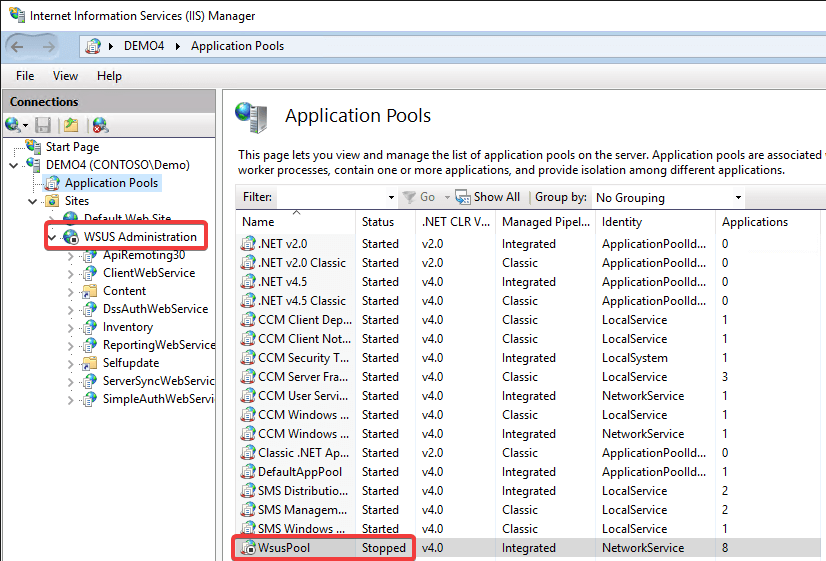
Task: Click the Classic .NET Ap... pool icon
Action: click(248, 452)
